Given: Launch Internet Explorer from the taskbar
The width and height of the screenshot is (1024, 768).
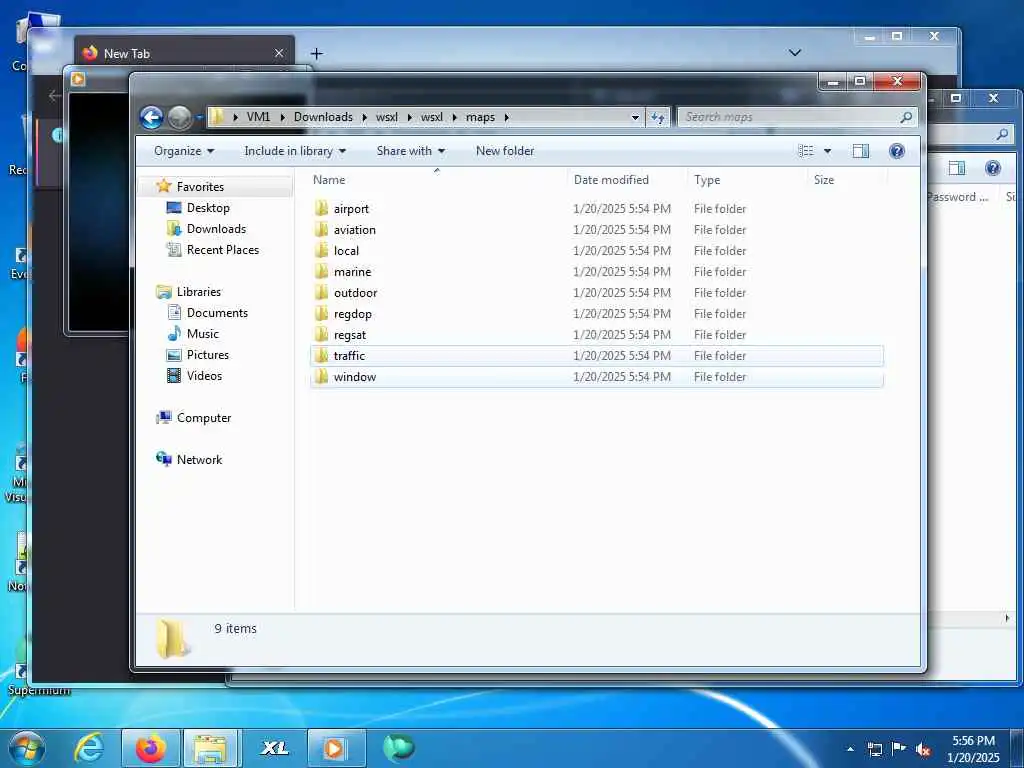Looking at the screenshot, I should [x=88, y=748].
